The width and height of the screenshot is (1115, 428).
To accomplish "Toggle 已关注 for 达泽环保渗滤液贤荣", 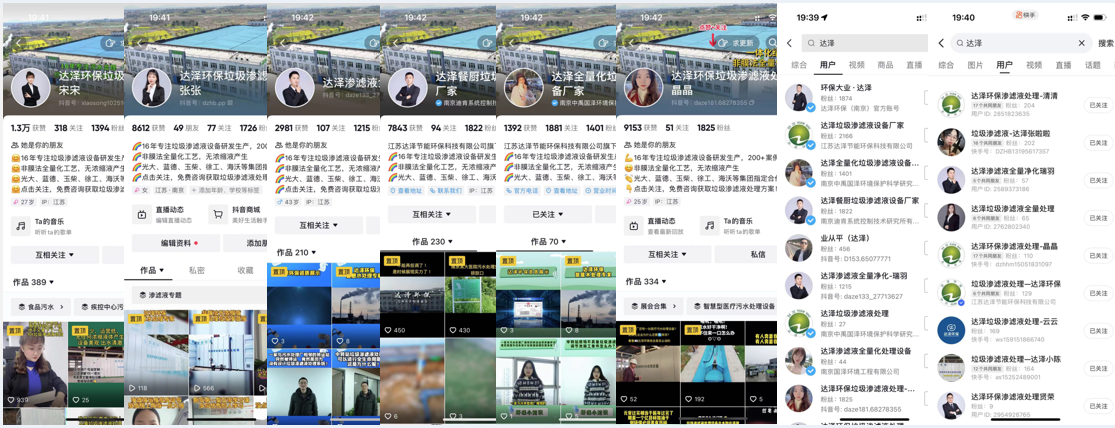I will [1097, 406].
